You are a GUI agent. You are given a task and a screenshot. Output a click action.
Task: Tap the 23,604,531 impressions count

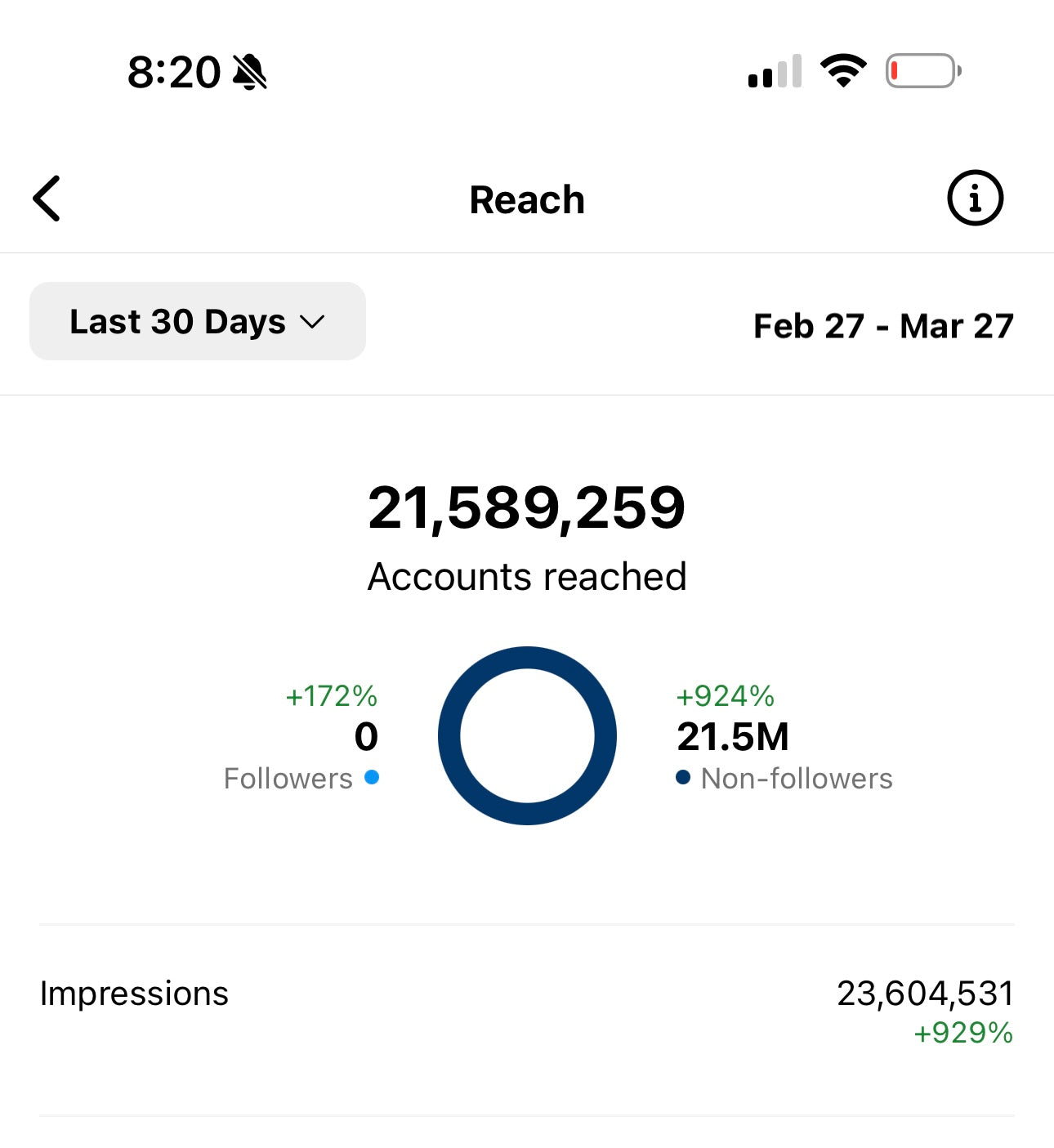coord(924,994)
